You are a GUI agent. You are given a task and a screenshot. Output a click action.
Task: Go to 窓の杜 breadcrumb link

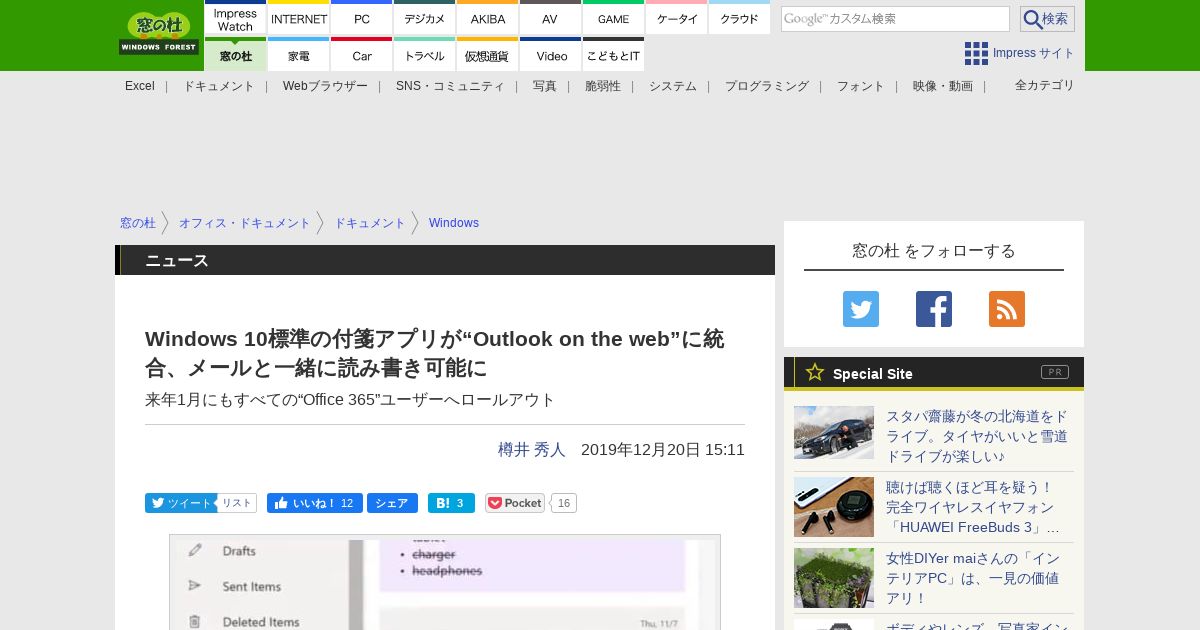pos(138,223)
